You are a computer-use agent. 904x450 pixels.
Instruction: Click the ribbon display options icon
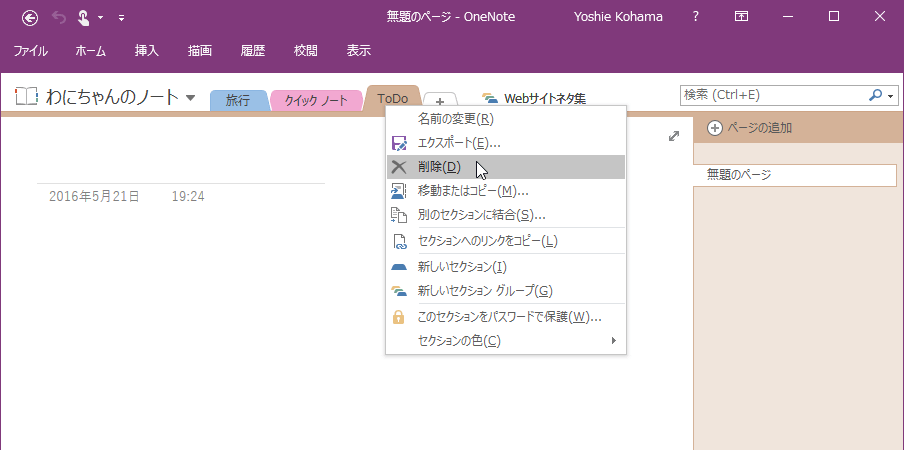741,17
